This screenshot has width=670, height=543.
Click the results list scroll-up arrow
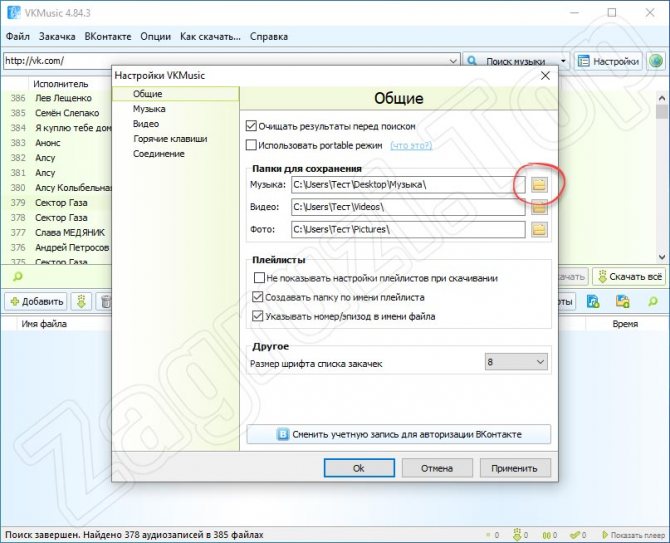[662, 98]
